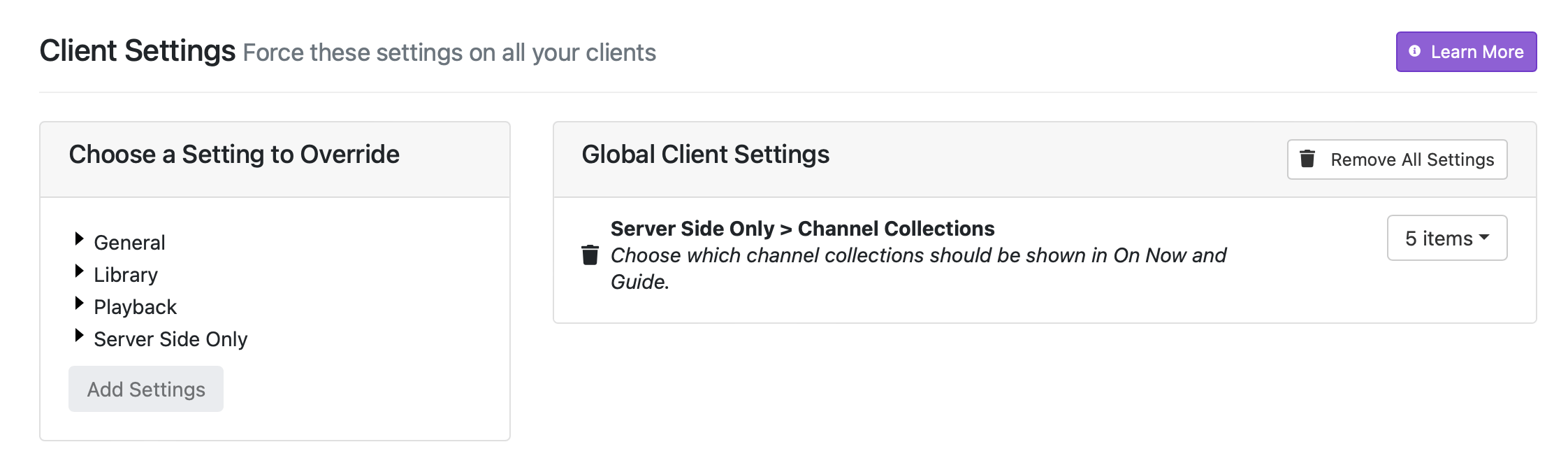Open the 5 items dropdown

[1446, 238]
